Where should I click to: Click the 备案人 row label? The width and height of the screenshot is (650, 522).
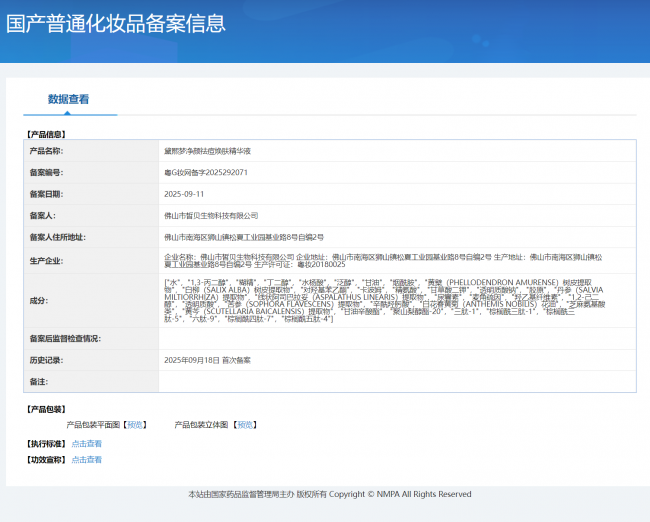(x=42, y=216)
